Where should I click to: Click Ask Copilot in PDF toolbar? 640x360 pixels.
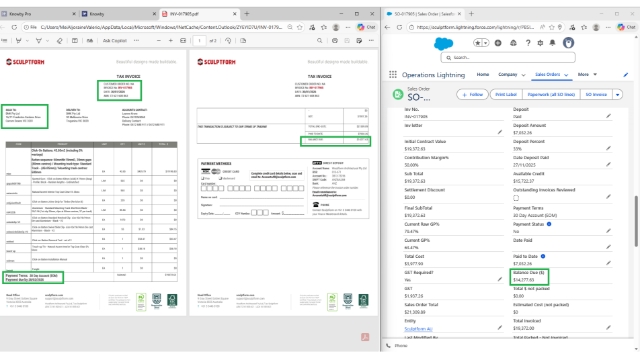point(115,41)
